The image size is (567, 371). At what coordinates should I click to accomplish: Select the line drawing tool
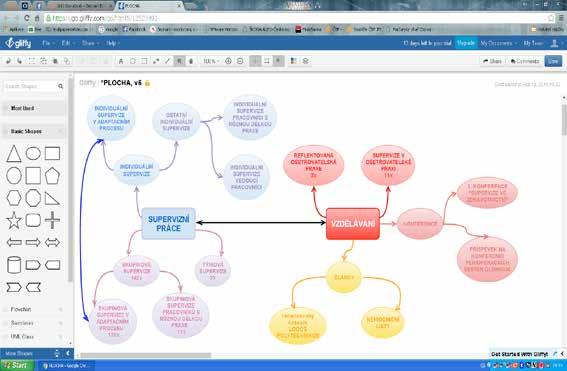click(167, 61)
